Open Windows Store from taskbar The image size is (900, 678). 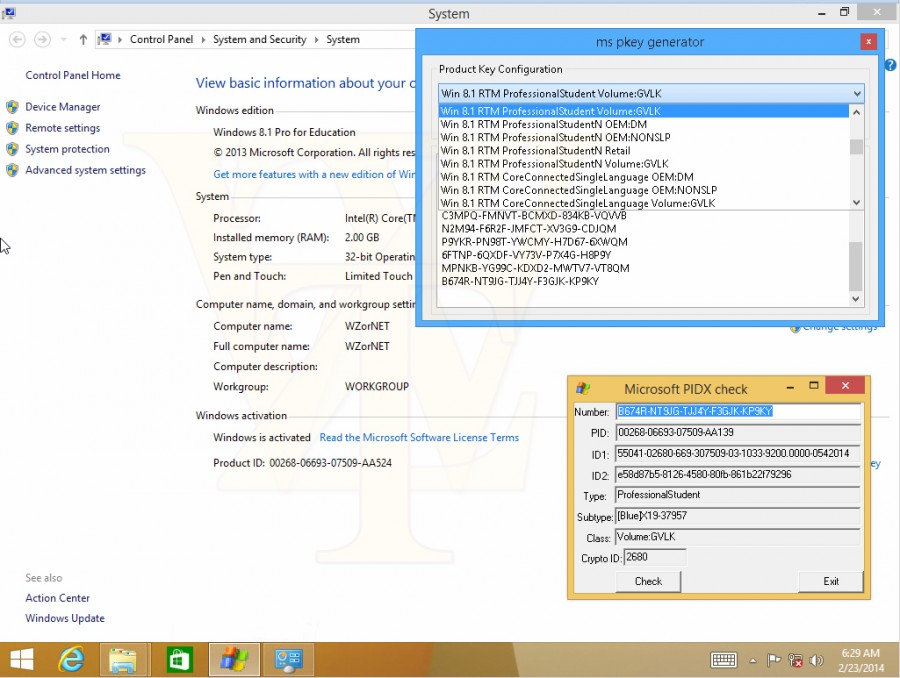tap(179, 660)
